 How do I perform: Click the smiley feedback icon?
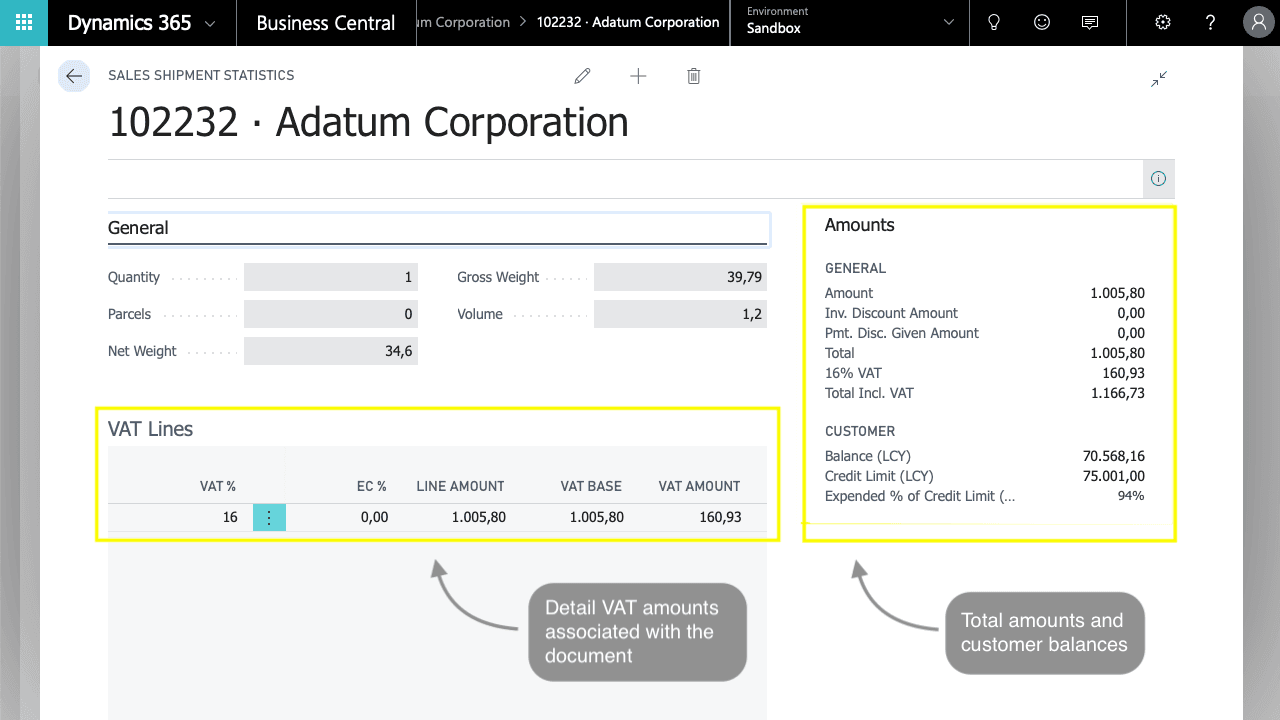coord(1042,23)
